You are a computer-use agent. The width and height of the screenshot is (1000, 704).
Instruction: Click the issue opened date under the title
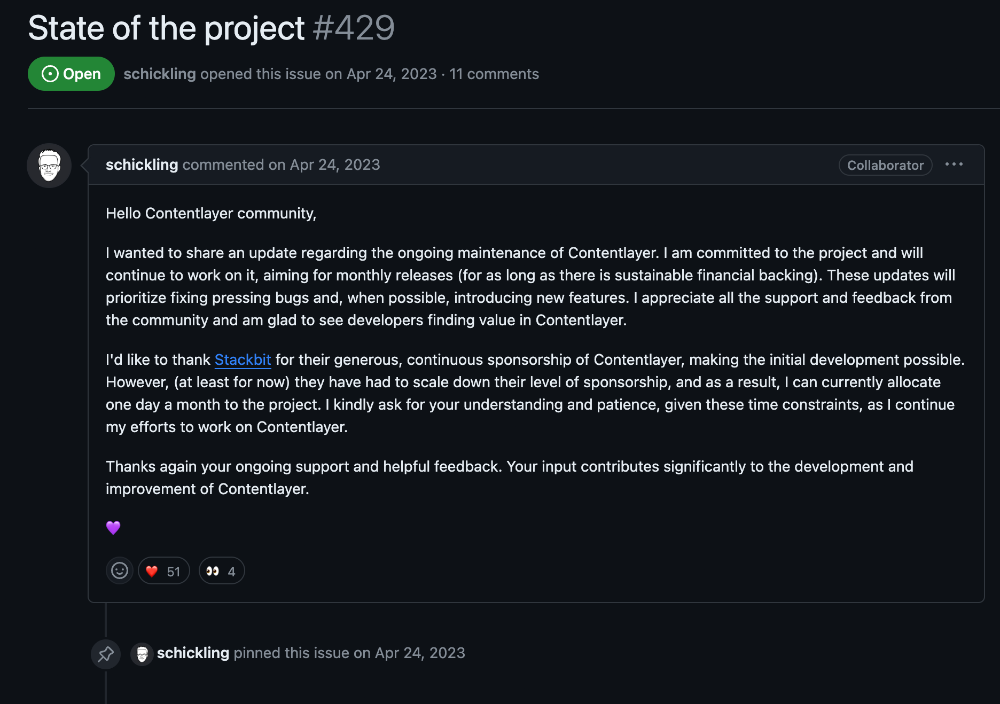coord(392,74)
